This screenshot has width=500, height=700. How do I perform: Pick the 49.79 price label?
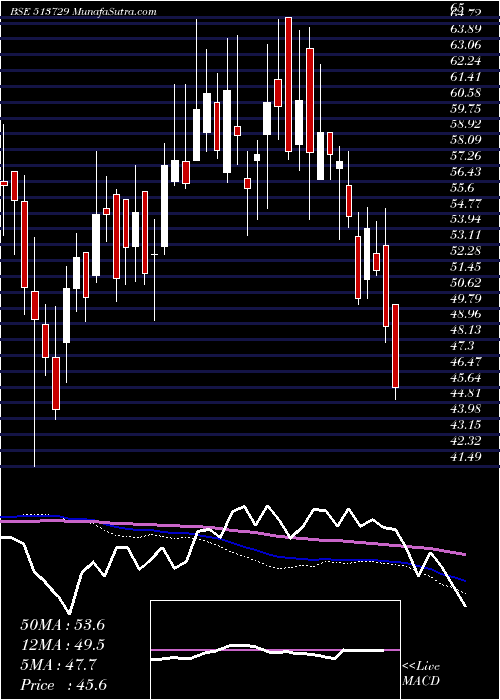466,299
